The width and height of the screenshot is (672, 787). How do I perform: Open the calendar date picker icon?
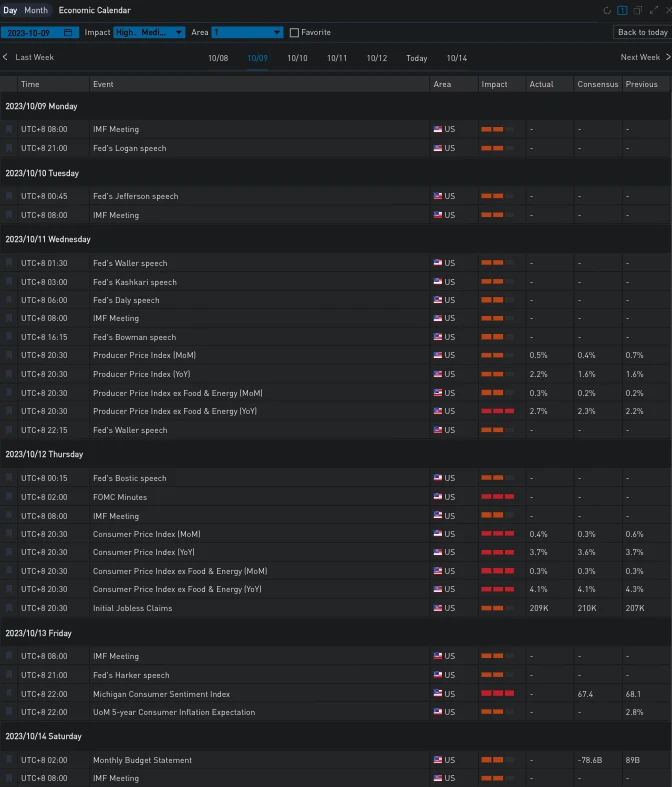click(68, 32)
